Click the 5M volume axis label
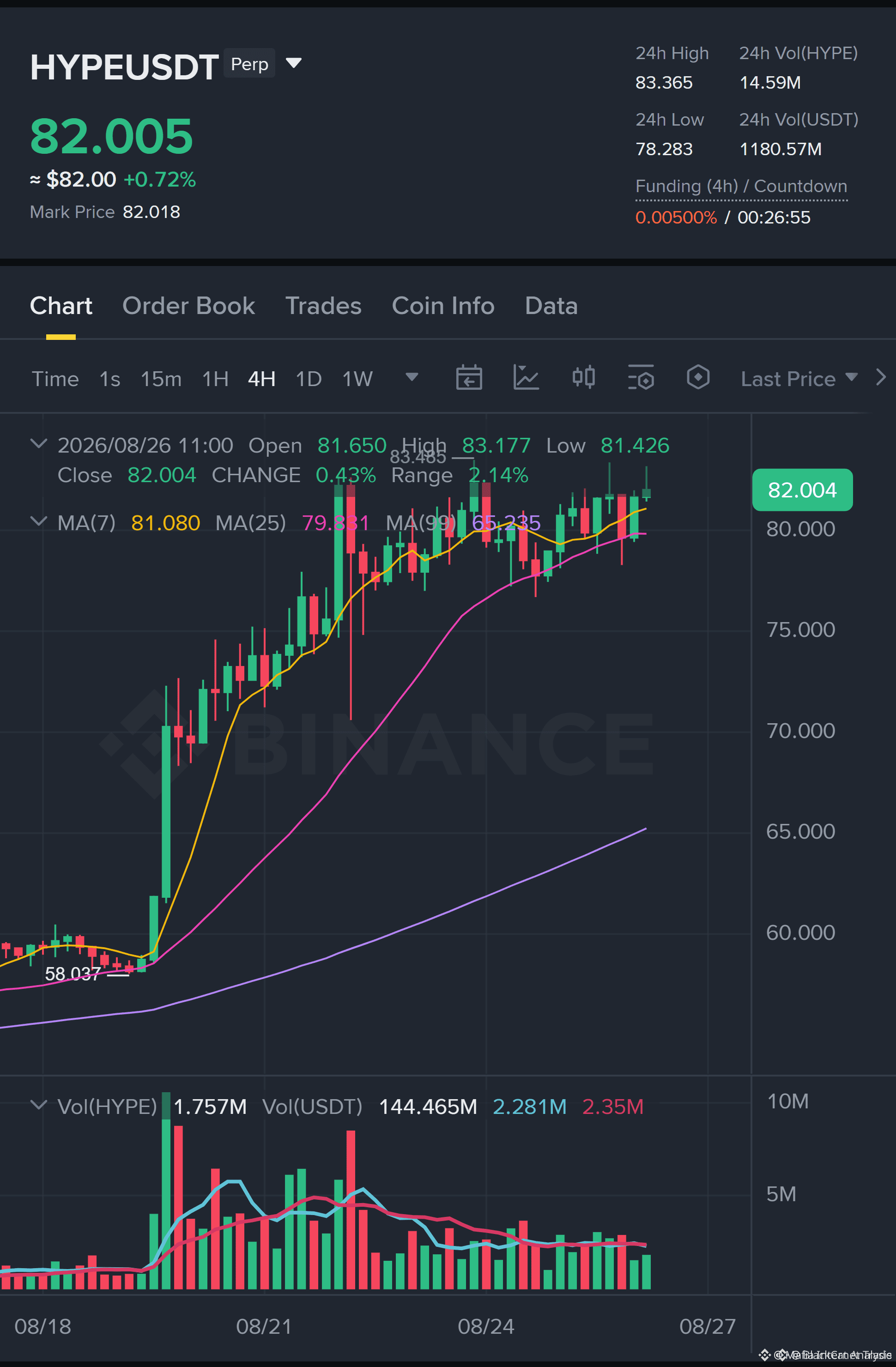The width and height of the screenshot is (896, 1367). pyautogui.click(x=781, y=1194)
